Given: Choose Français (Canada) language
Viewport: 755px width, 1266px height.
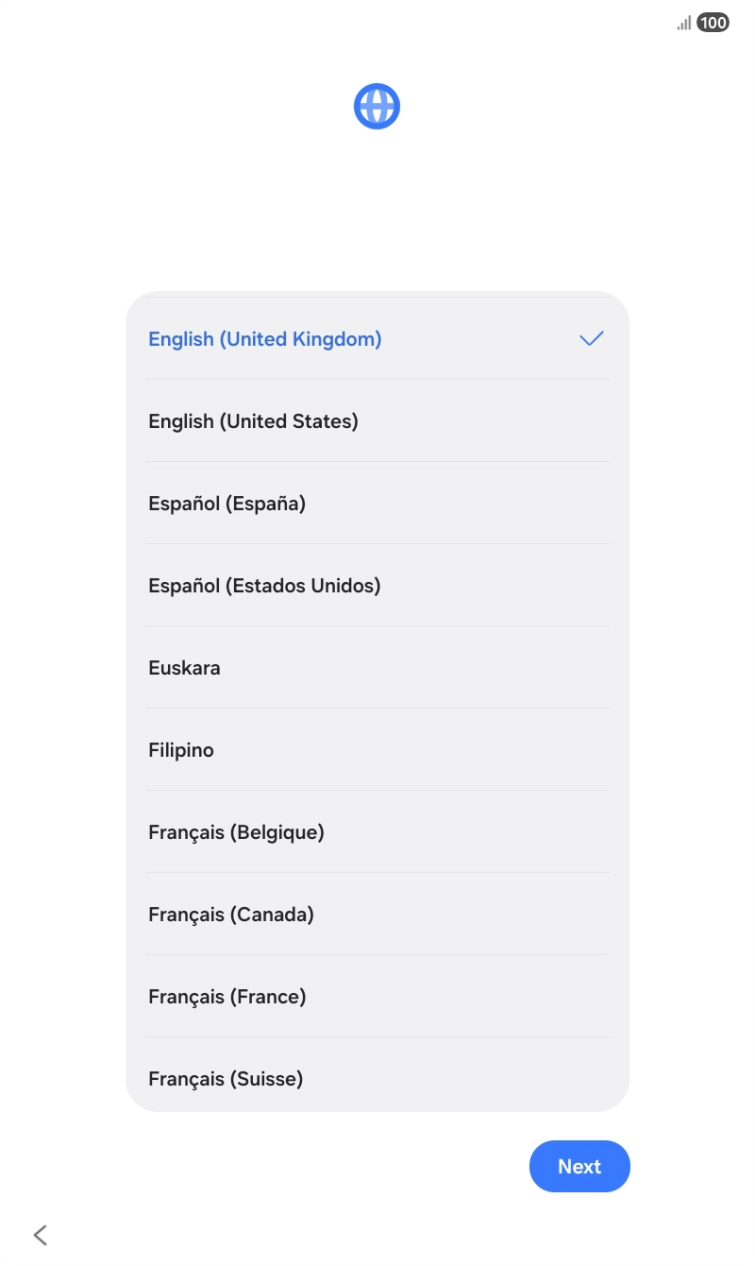Looking at the screenshot, I should tap(230, 913).
